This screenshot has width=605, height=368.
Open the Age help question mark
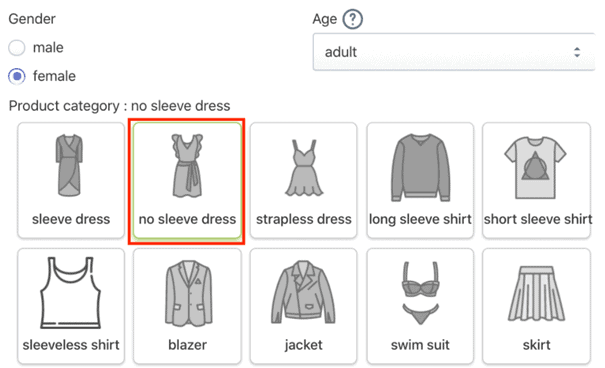pyautogui.click(x=353, y=19)
